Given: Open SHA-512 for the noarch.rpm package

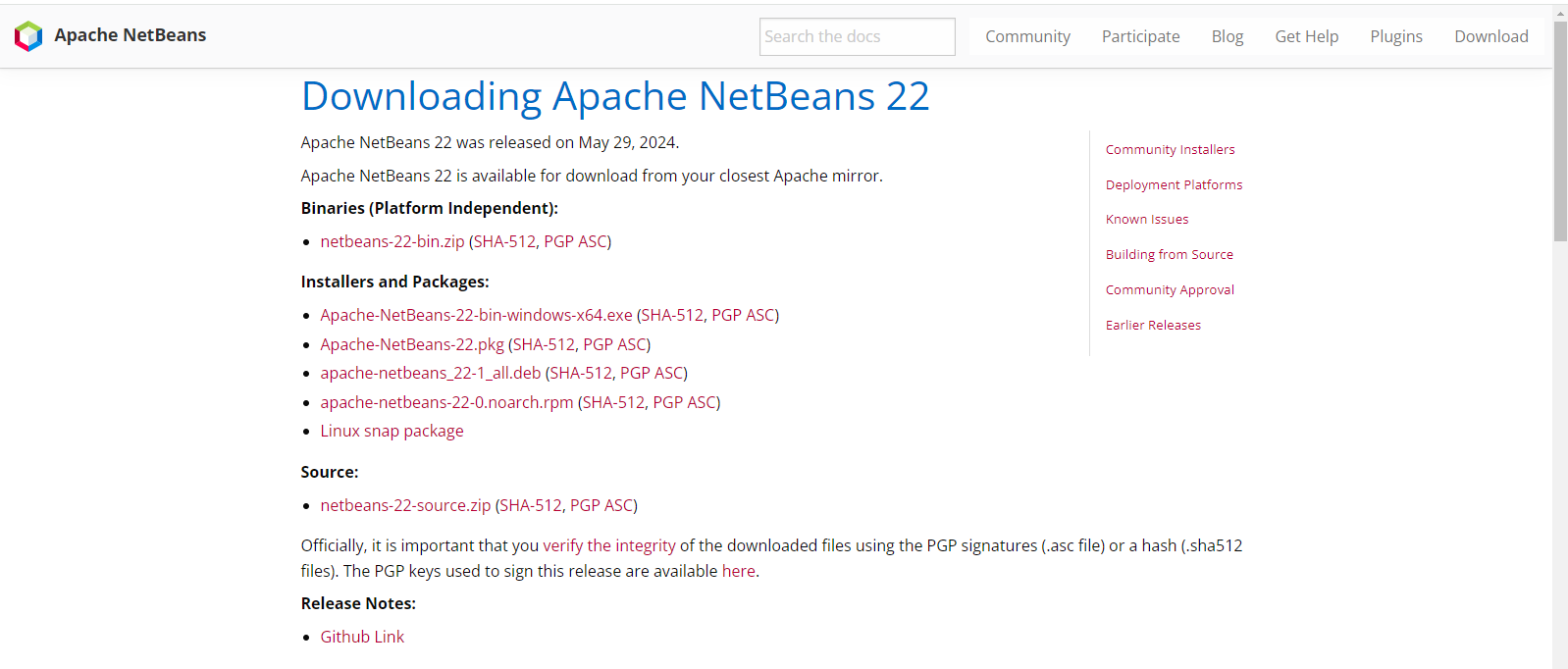Looking at the screenshot, I should pyautogui.click(x=613, y=402).
